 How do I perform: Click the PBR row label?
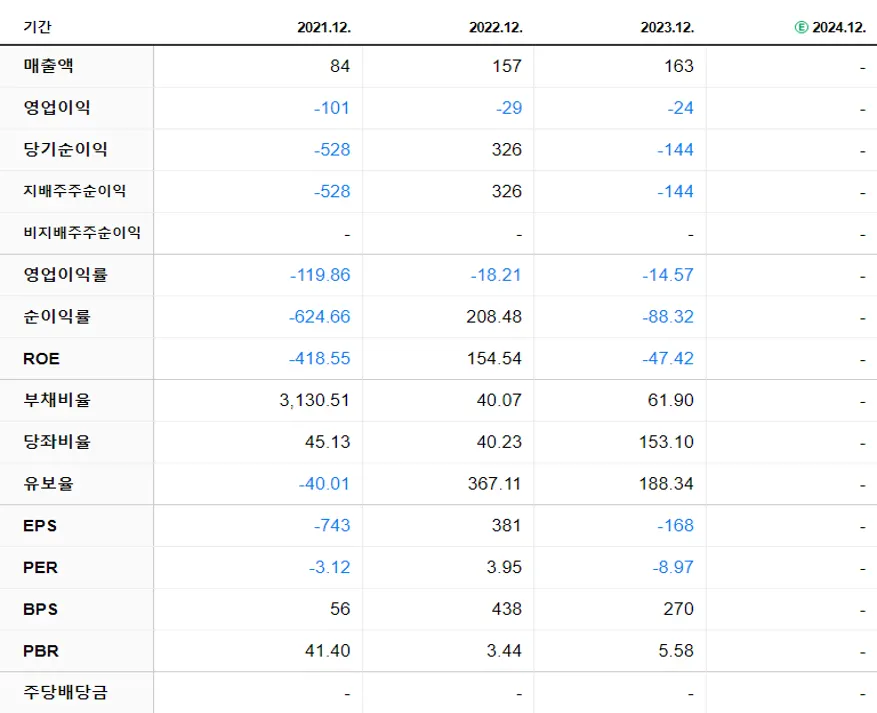point(38,651)
